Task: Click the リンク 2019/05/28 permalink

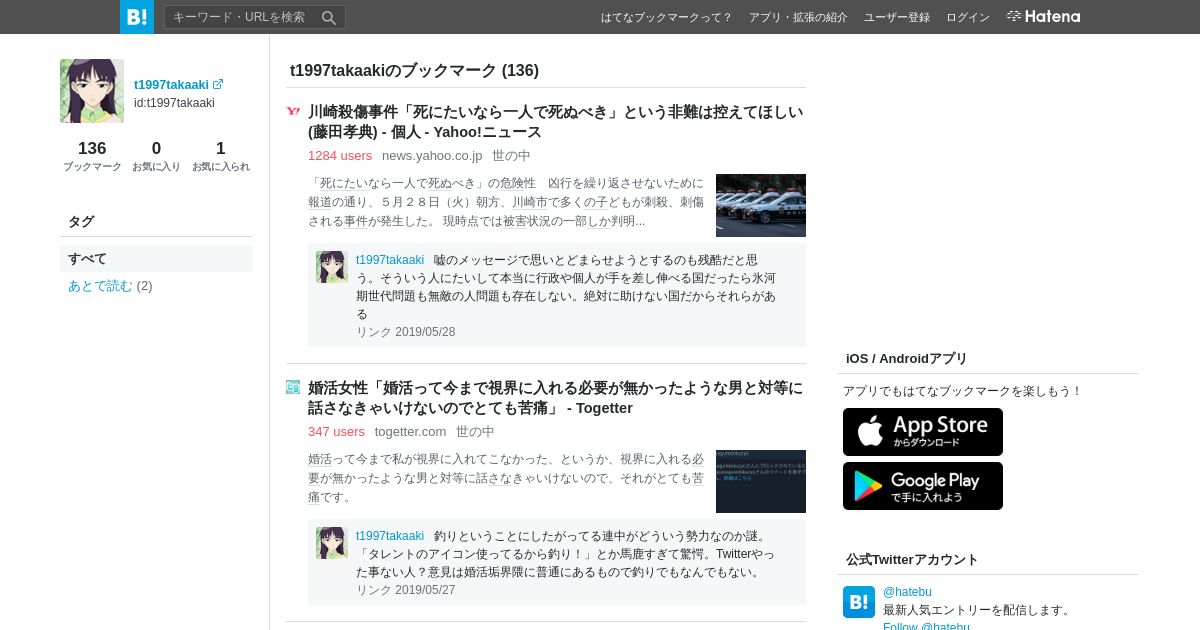Action: [405, 332]
